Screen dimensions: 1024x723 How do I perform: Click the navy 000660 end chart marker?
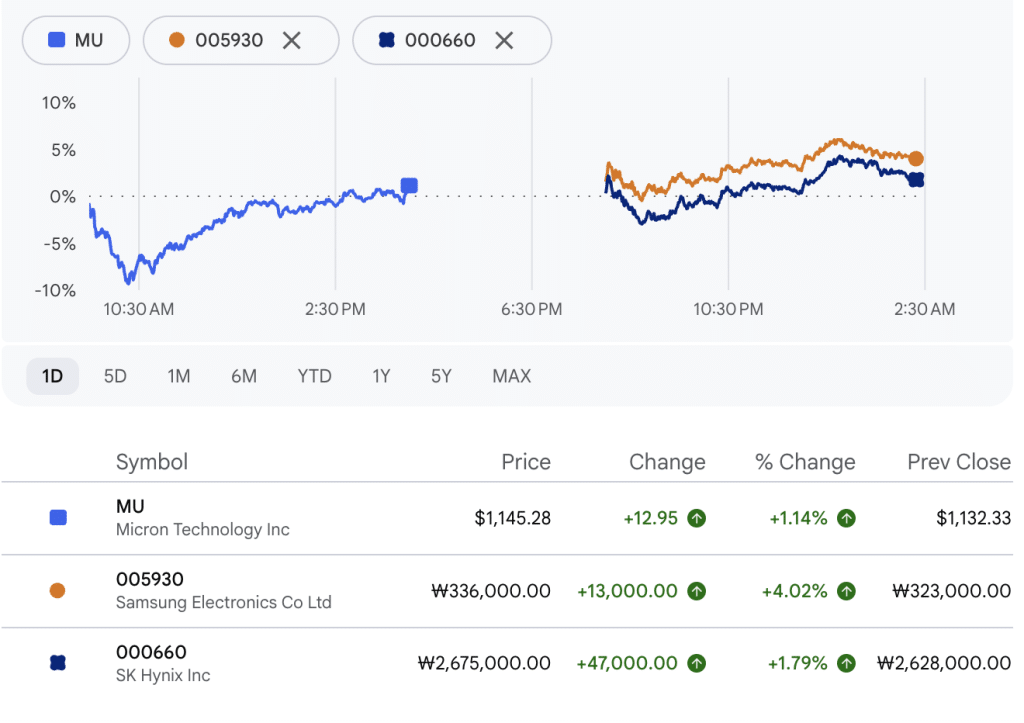916,180
